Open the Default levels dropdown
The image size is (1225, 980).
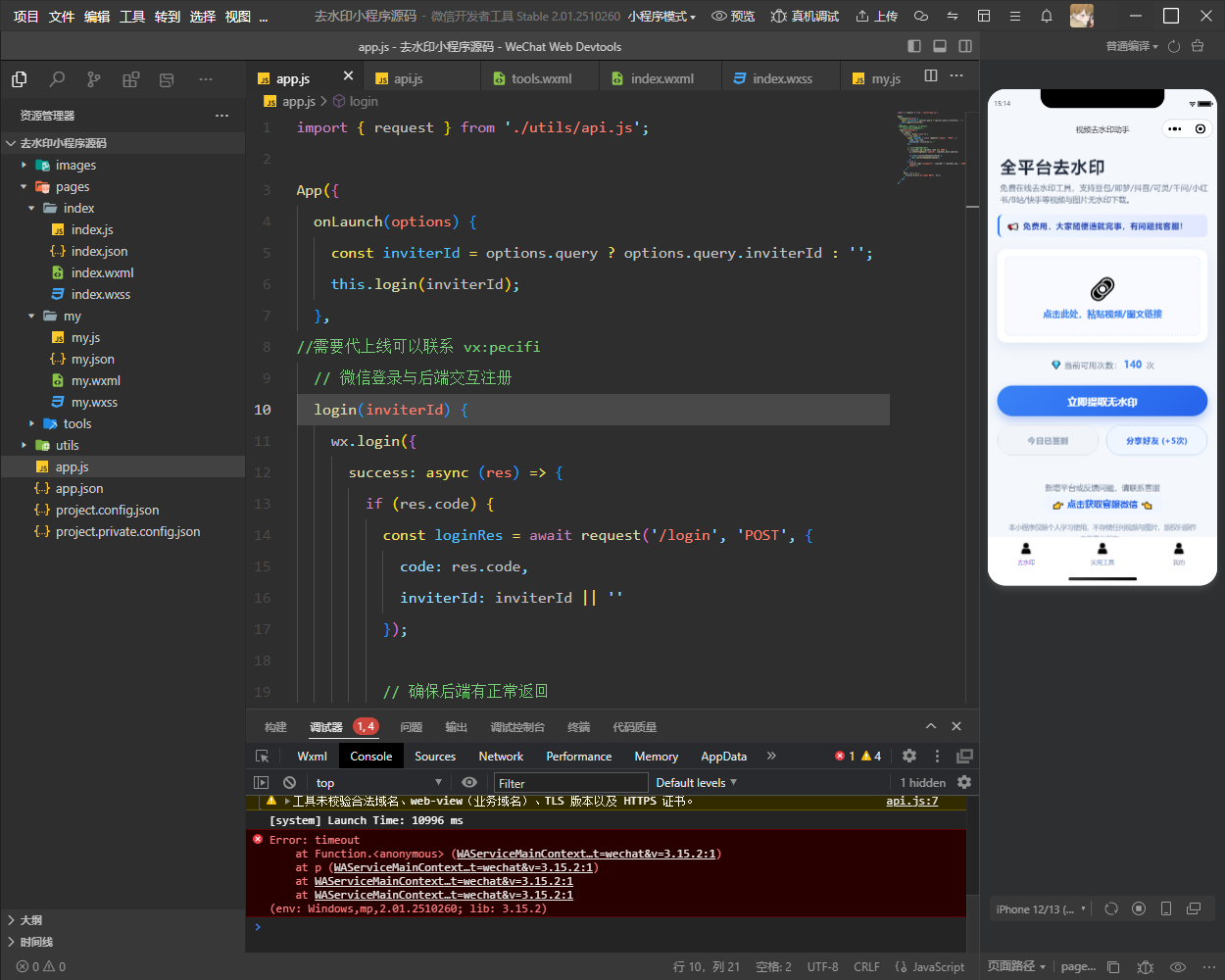tap(696, 782)
